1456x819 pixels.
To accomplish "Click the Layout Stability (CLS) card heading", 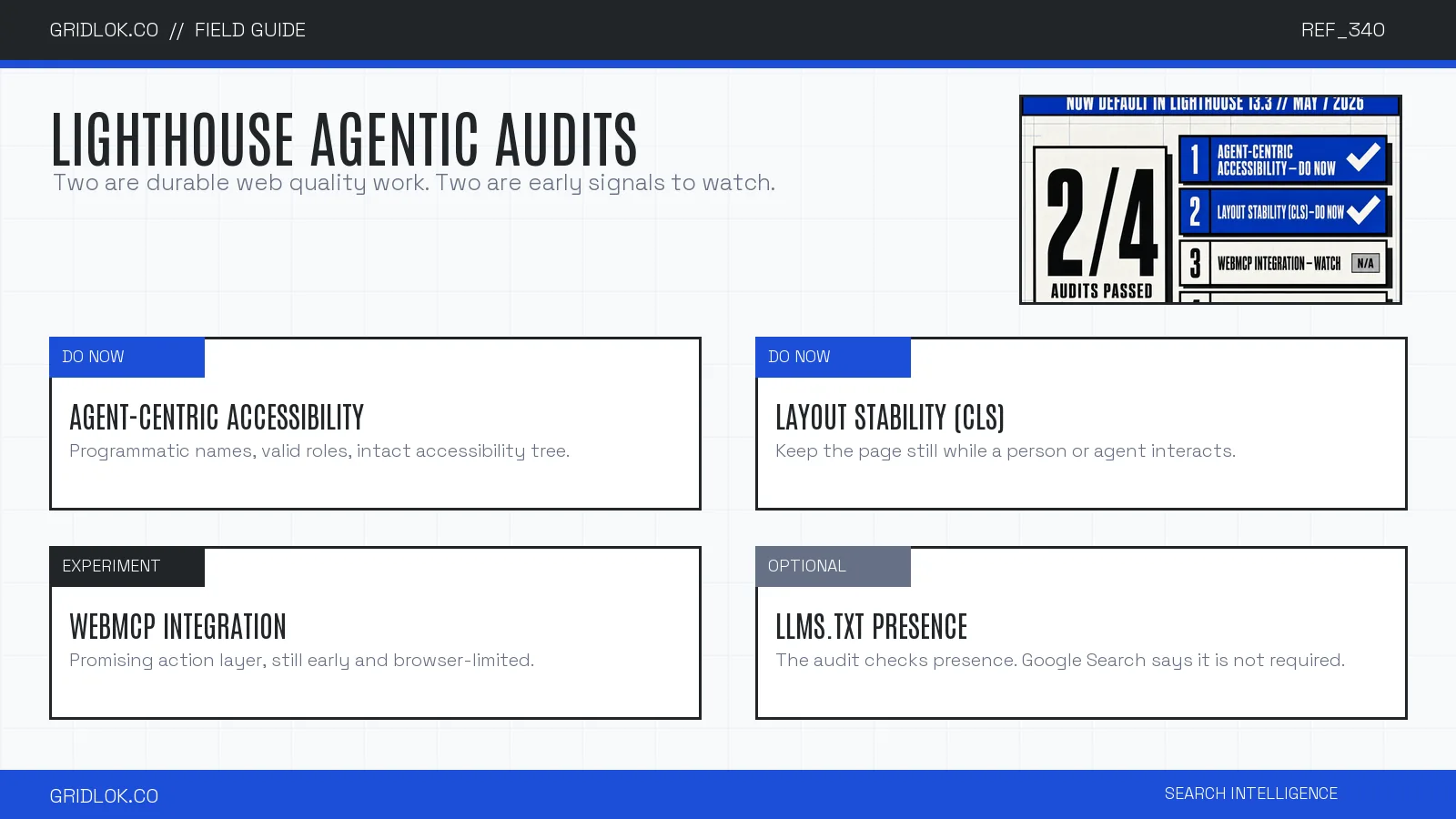I will pyautogui.click(x=890, y=418).
